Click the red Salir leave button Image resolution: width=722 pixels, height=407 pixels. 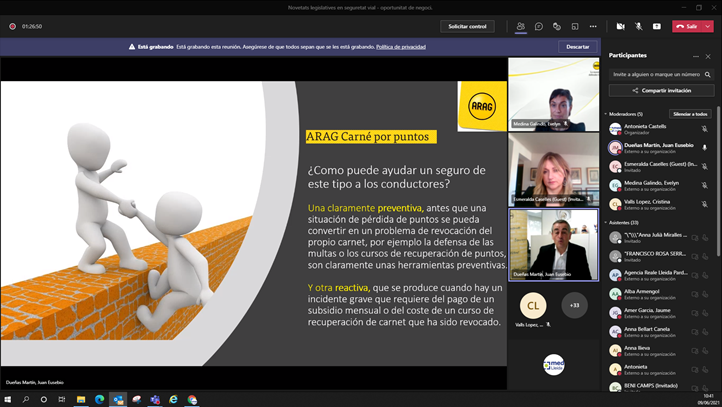coord(687,26)
